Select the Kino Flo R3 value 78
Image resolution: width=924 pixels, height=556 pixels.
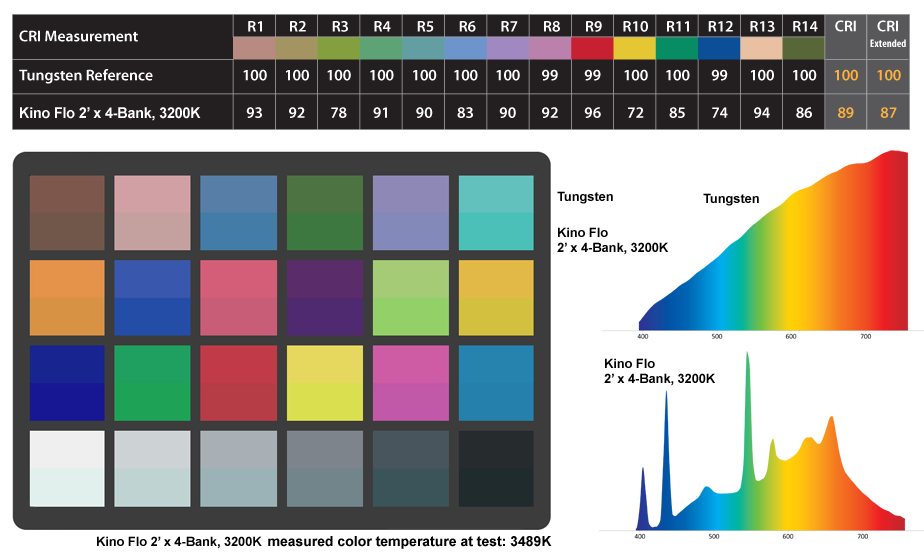(339, 113)
